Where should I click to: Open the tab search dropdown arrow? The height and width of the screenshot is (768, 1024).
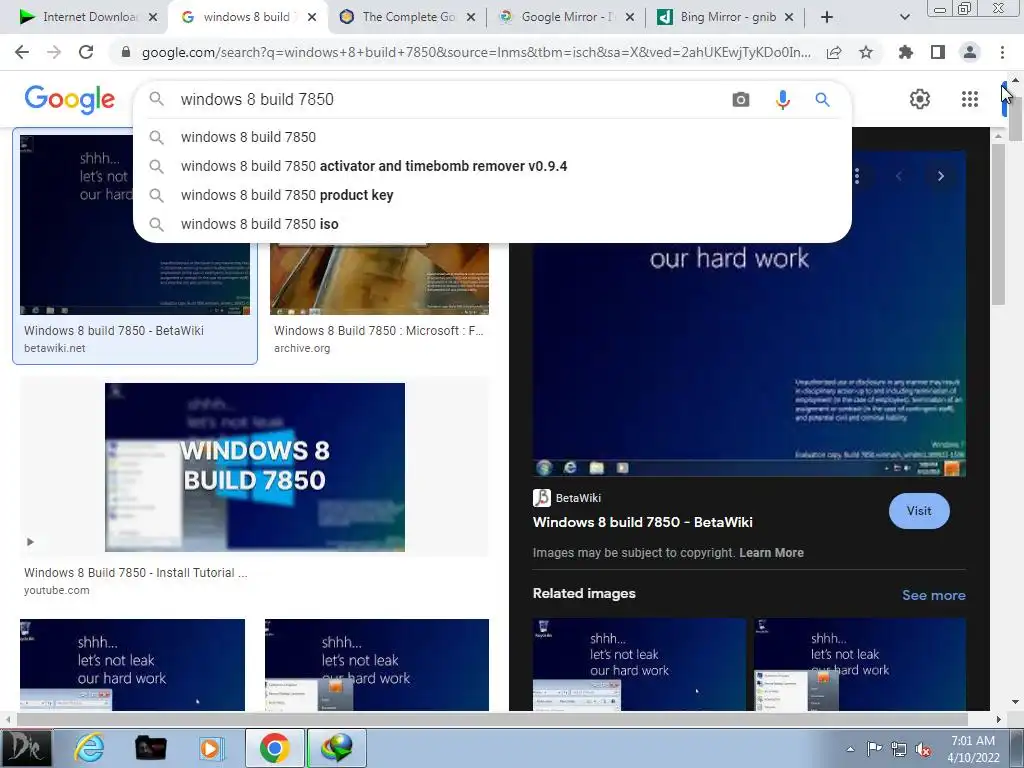(904, 17)
